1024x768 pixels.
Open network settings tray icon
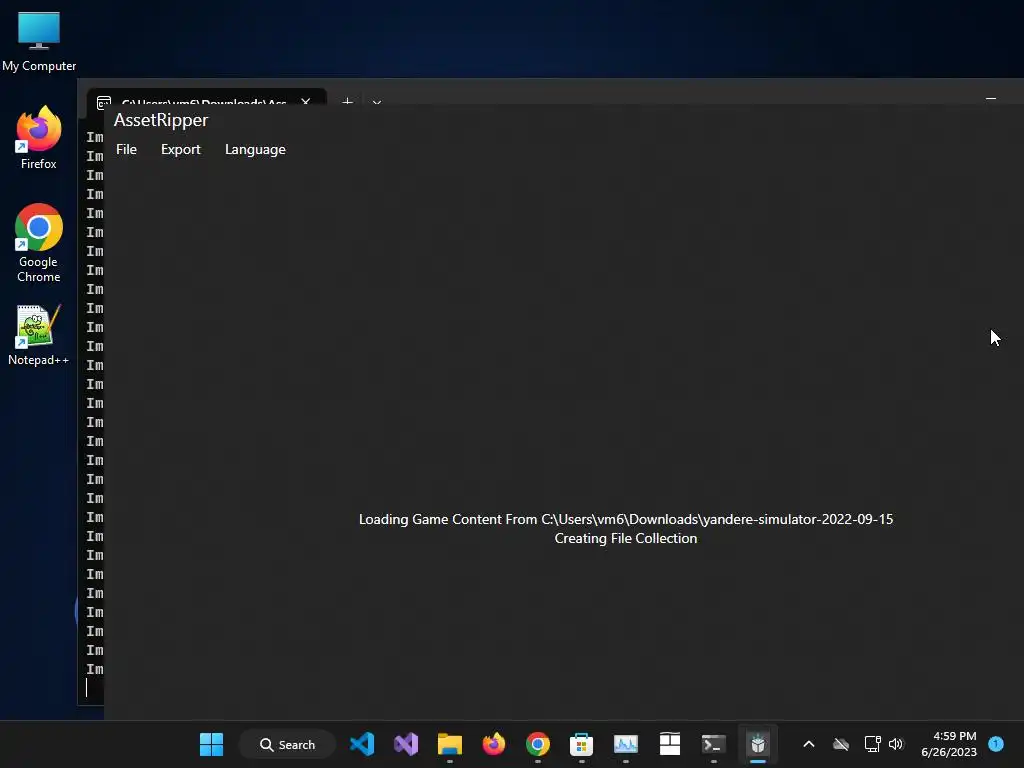pos(872,744)
